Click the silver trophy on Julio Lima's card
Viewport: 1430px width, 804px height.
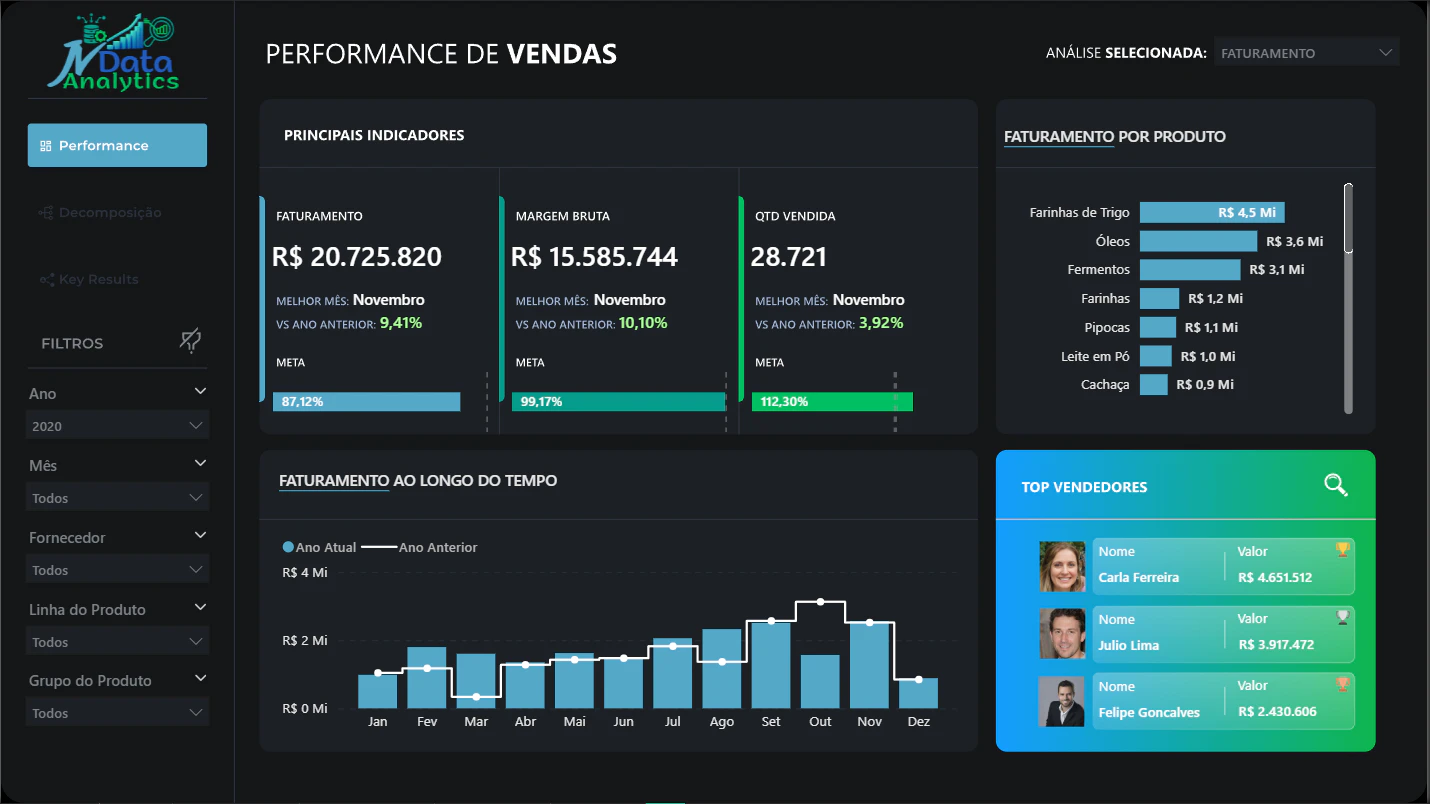click(x=1342, y=617)
